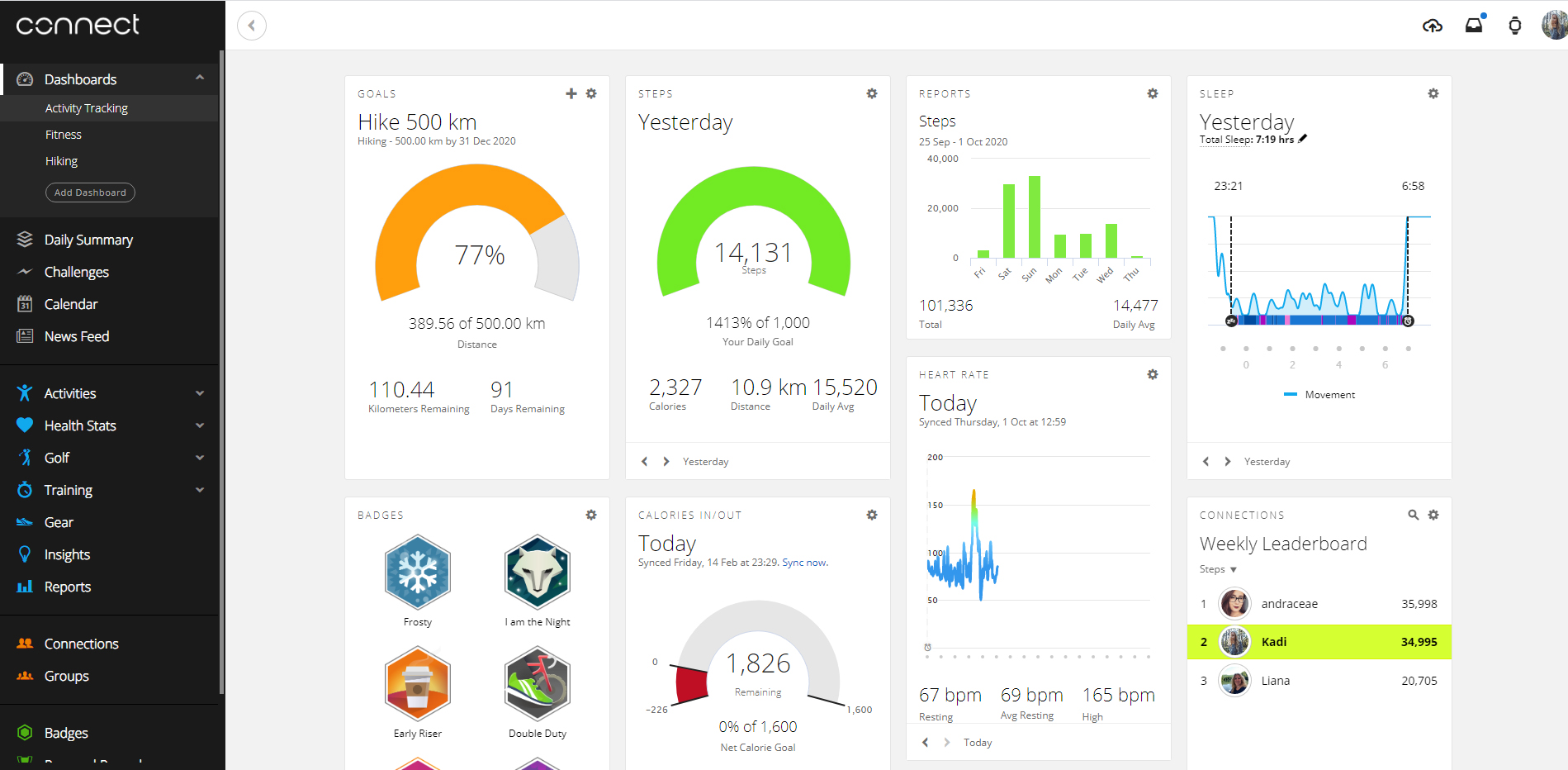The width and height of the screenshot is (1568, 770).
Task: Click the Add Dashboard button
Action: point(90,192)
